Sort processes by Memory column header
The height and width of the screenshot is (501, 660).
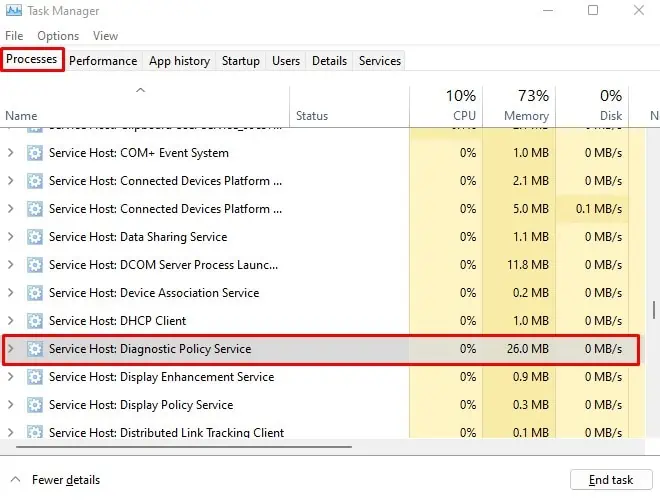[x=518, y=105]
